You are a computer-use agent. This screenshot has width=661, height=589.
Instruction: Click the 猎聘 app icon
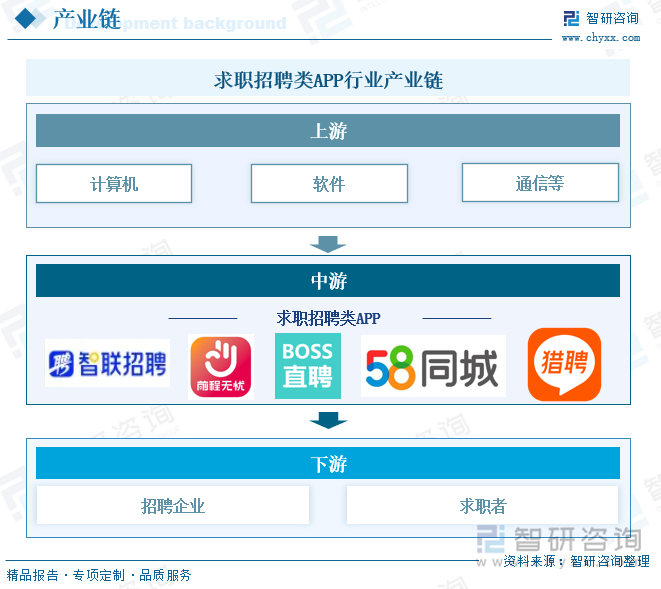pos(564,364)
